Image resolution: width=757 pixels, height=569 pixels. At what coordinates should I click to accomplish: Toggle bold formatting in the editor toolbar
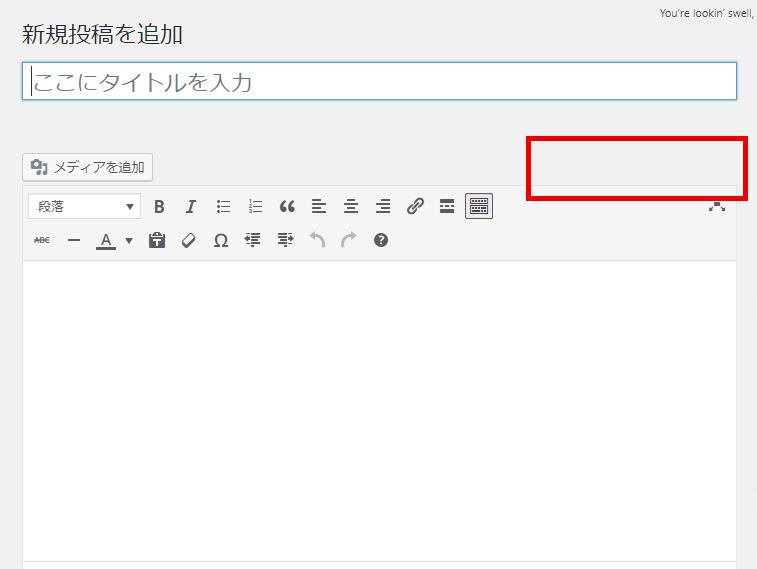tap(159, 207)
